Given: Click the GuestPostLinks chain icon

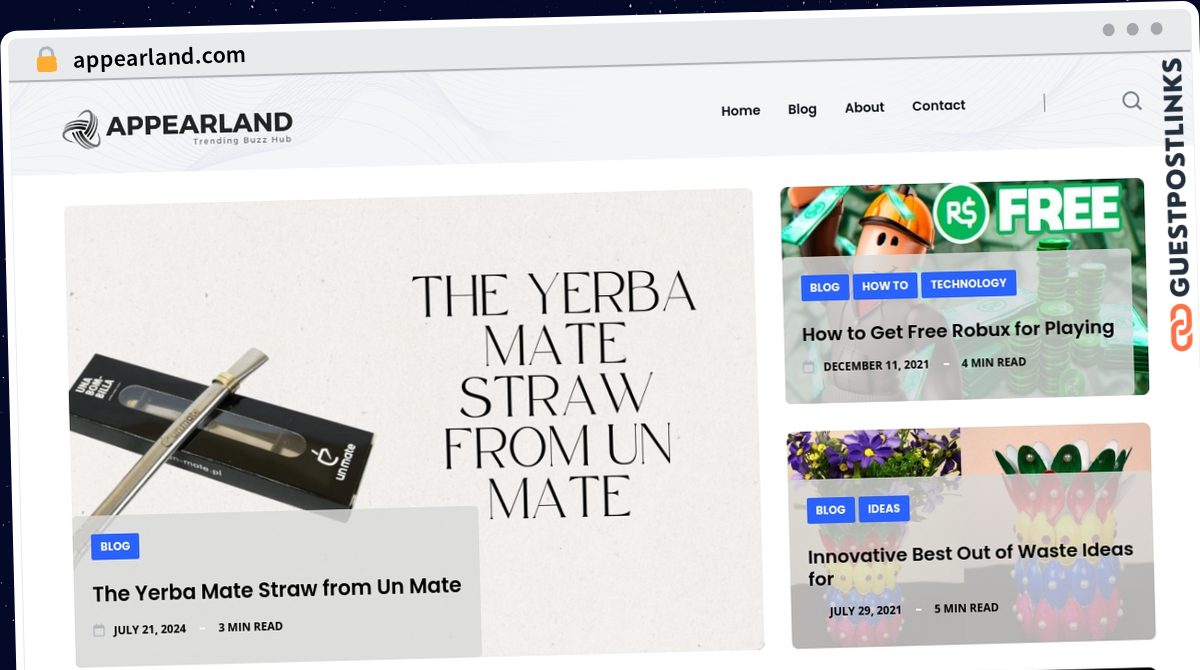Looking at the screenshot, I should (x=1182, y=329).
